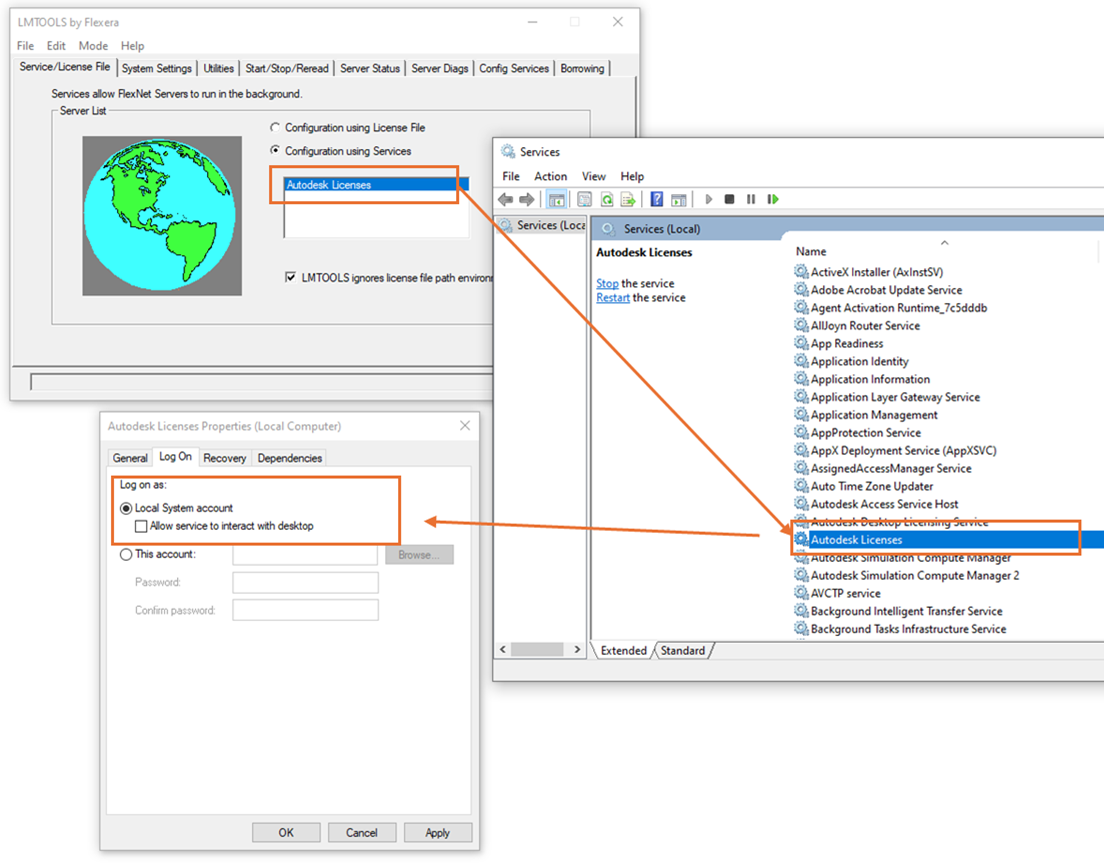Click This account name input field
Image resolution: width=1104 pixels, height=863 pixels.
point(305,555)
